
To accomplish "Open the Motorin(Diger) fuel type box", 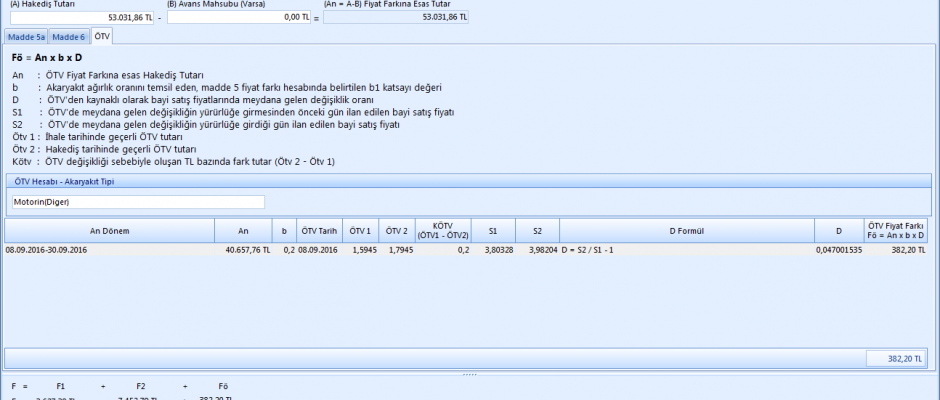I will point(138,202).
